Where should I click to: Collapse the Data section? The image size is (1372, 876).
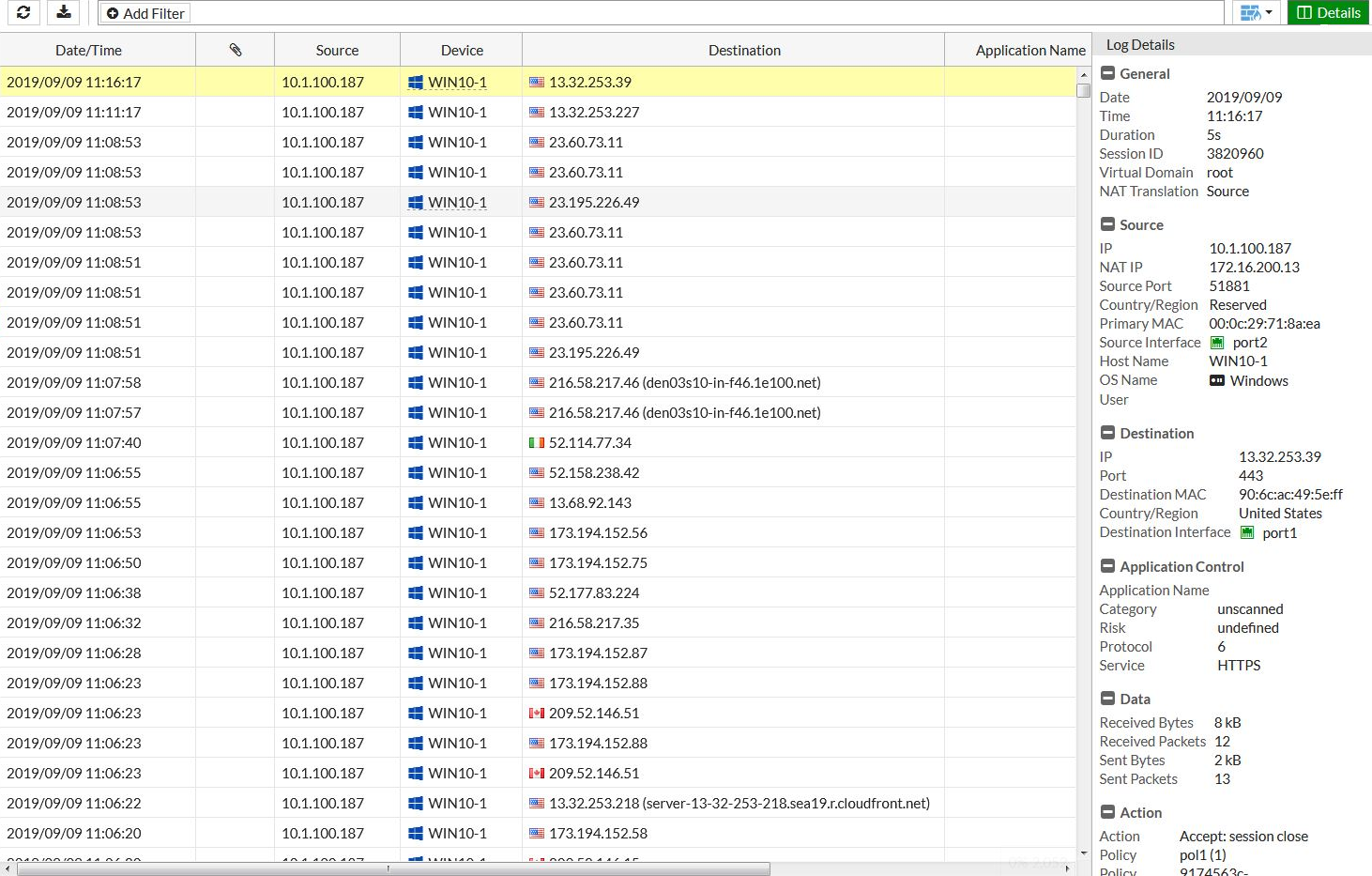1107,699
